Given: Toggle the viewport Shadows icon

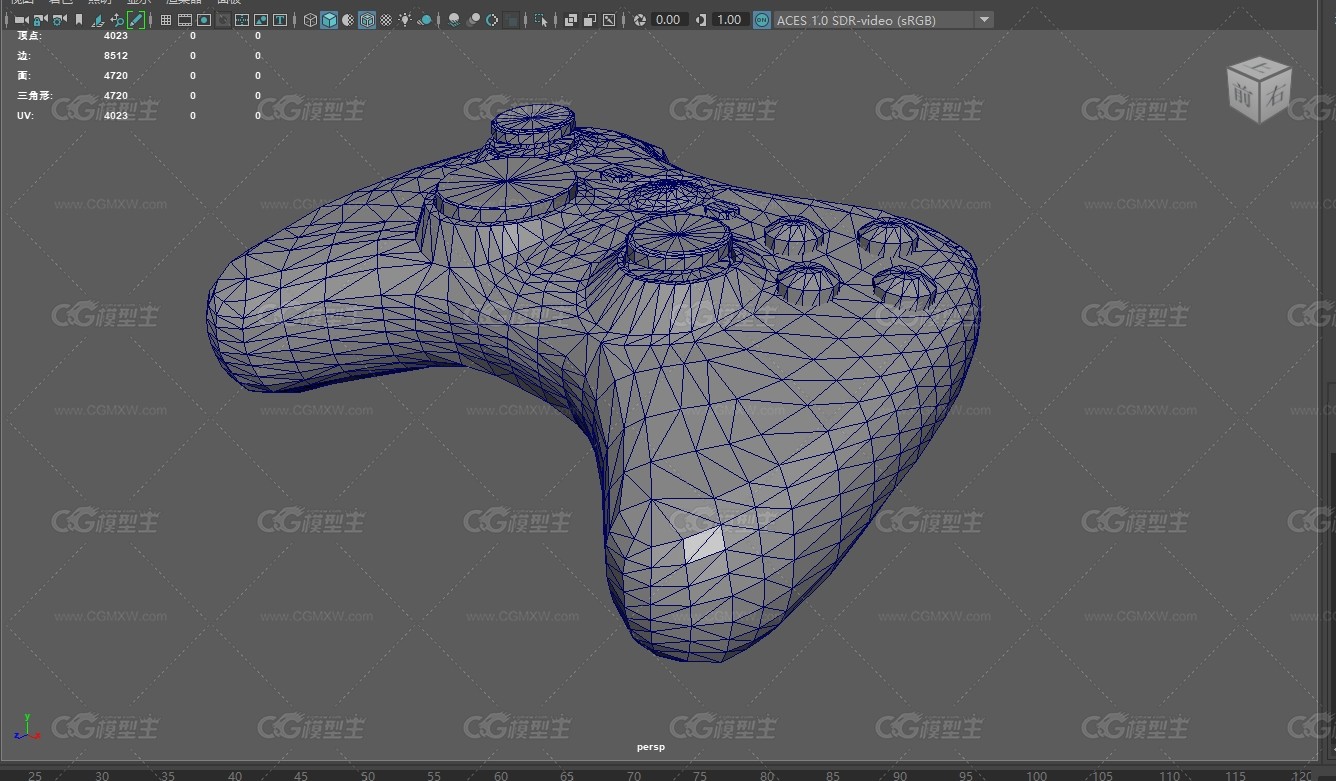Looking at the screenshot, I should point(425,20).
